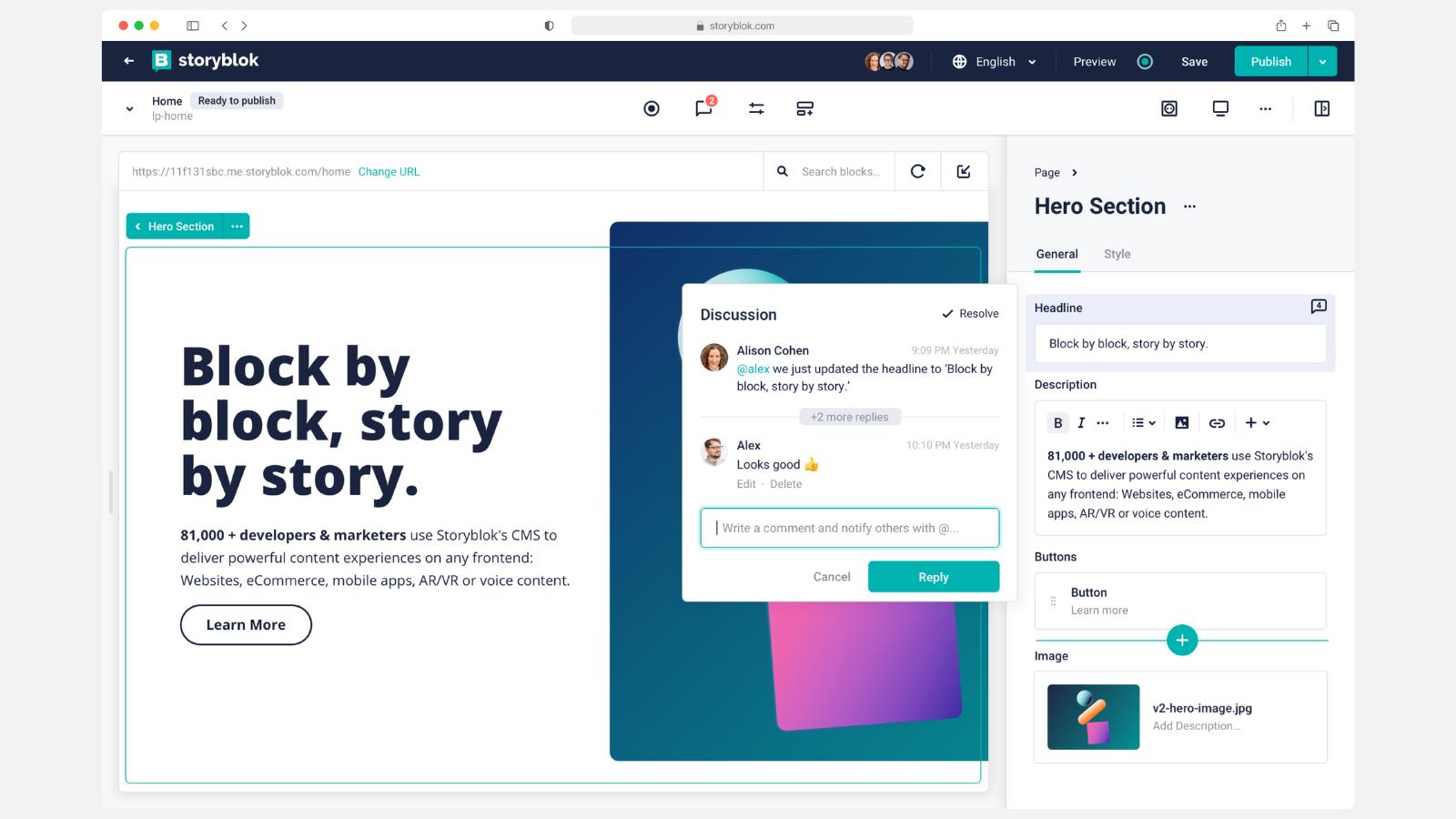Click the browser sidebar toggle icon
The width and height of the screenshot is (1456, 819).
[x=193, y=25]
